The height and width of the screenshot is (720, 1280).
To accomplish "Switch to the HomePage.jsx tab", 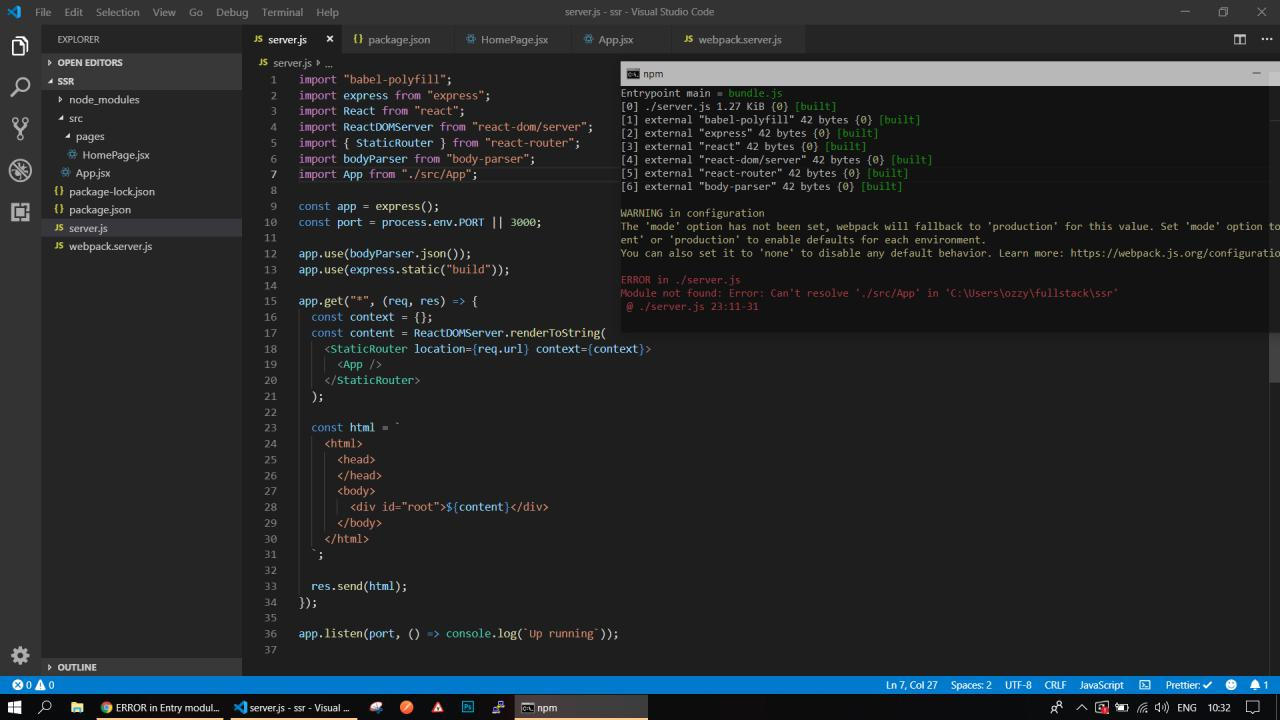I will 514,39.
